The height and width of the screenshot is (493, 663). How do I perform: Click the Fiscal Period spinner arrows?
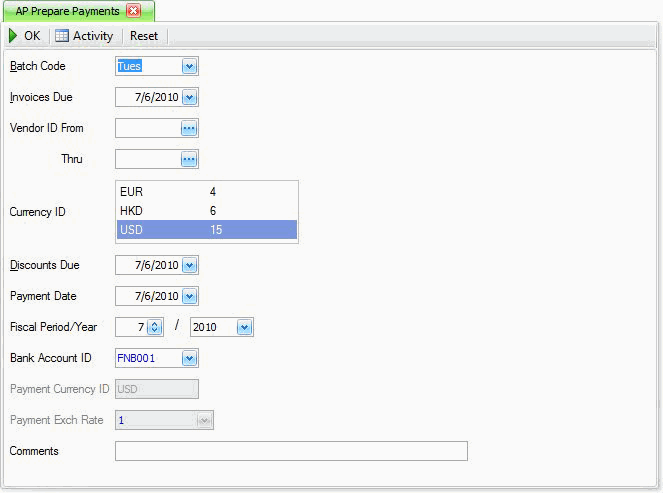click(155, 327)
